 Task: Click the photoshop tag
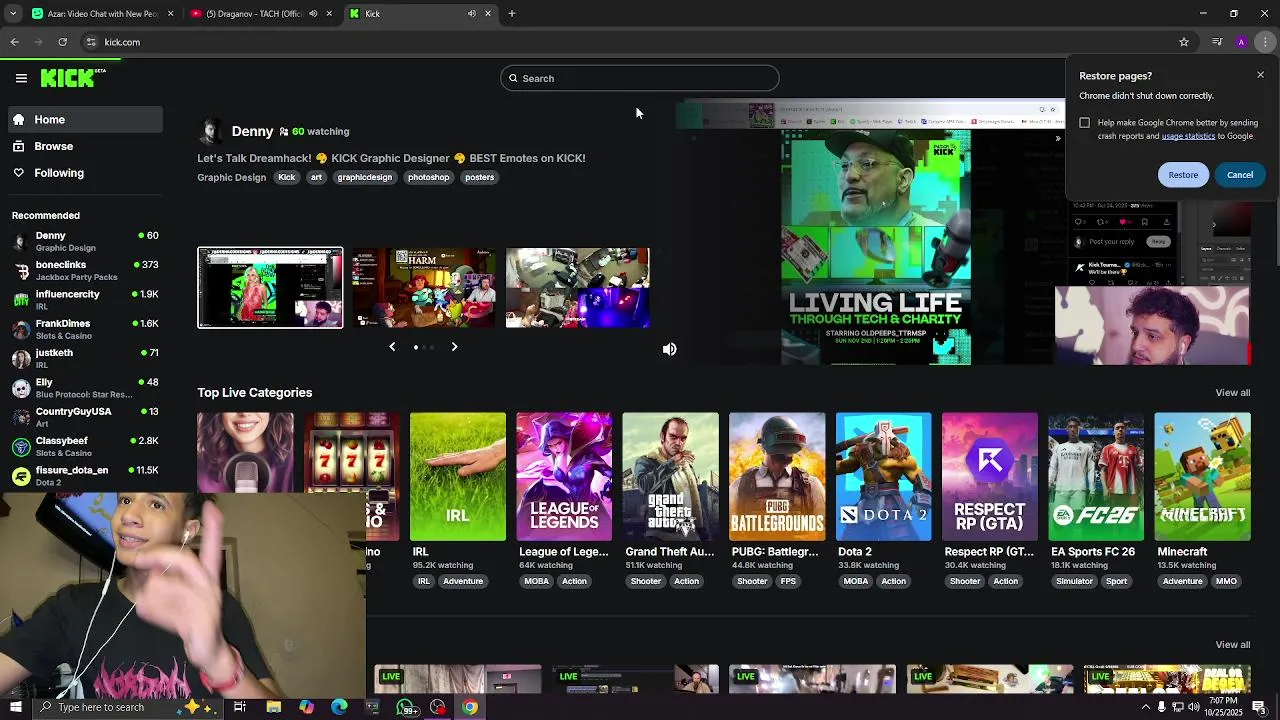pyautogui.click(x=428, y=177)
